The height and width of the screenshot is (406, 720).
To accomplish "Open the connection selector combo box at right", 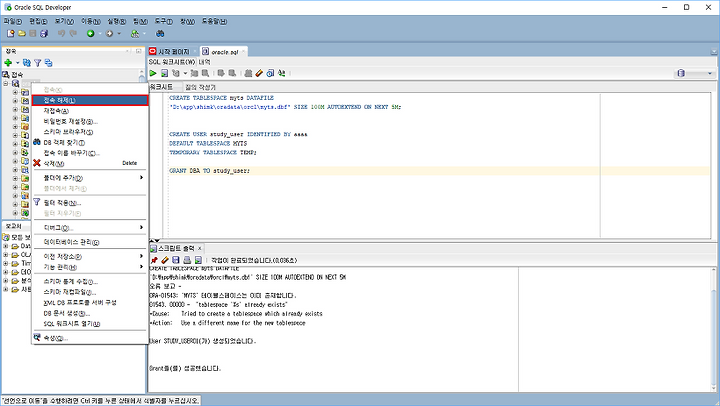I will [x=695, y=73].
